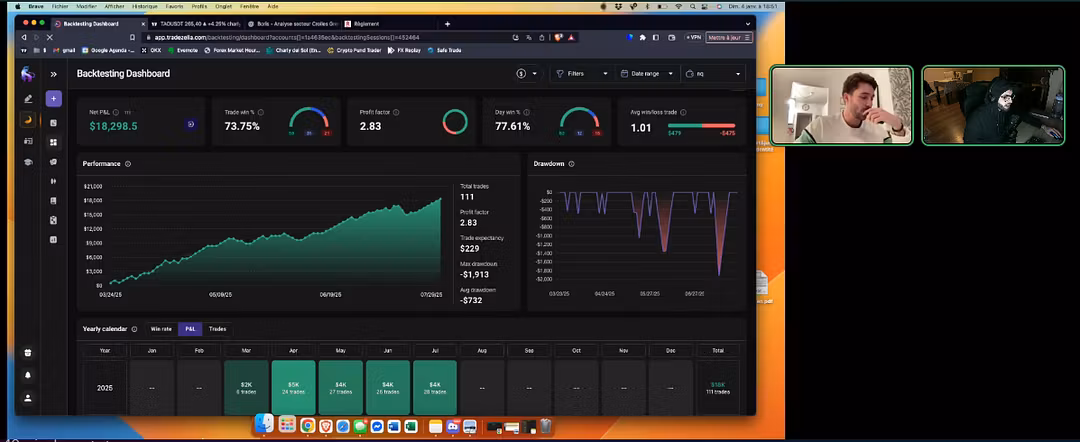Open the currency dollar display dropdown
1080x442 pixels.
coord(526,73)
